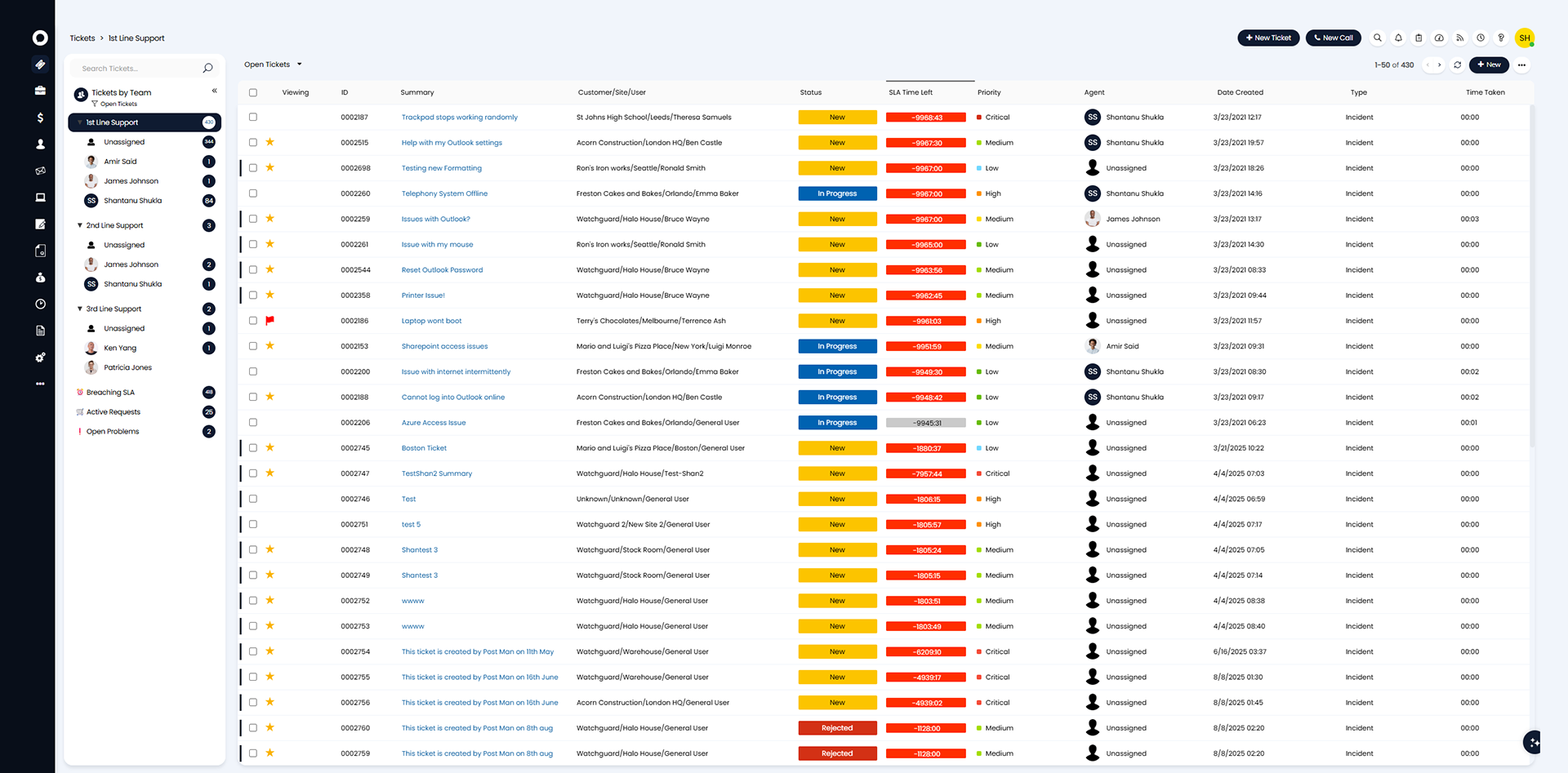This screenshot has height=773, width=1568.
Task: Open the help question mark icon
Action: pos(1501,38)
